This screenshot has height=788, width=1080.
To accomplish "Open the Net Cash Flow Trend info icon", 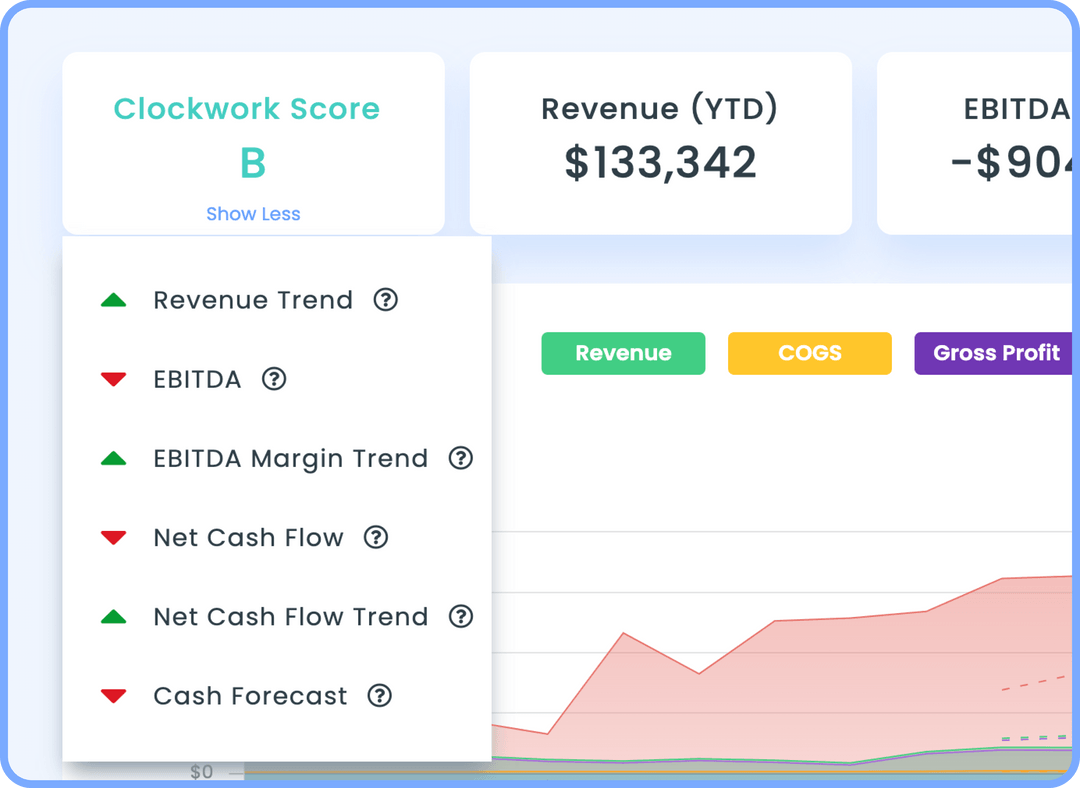I will 461,616.
